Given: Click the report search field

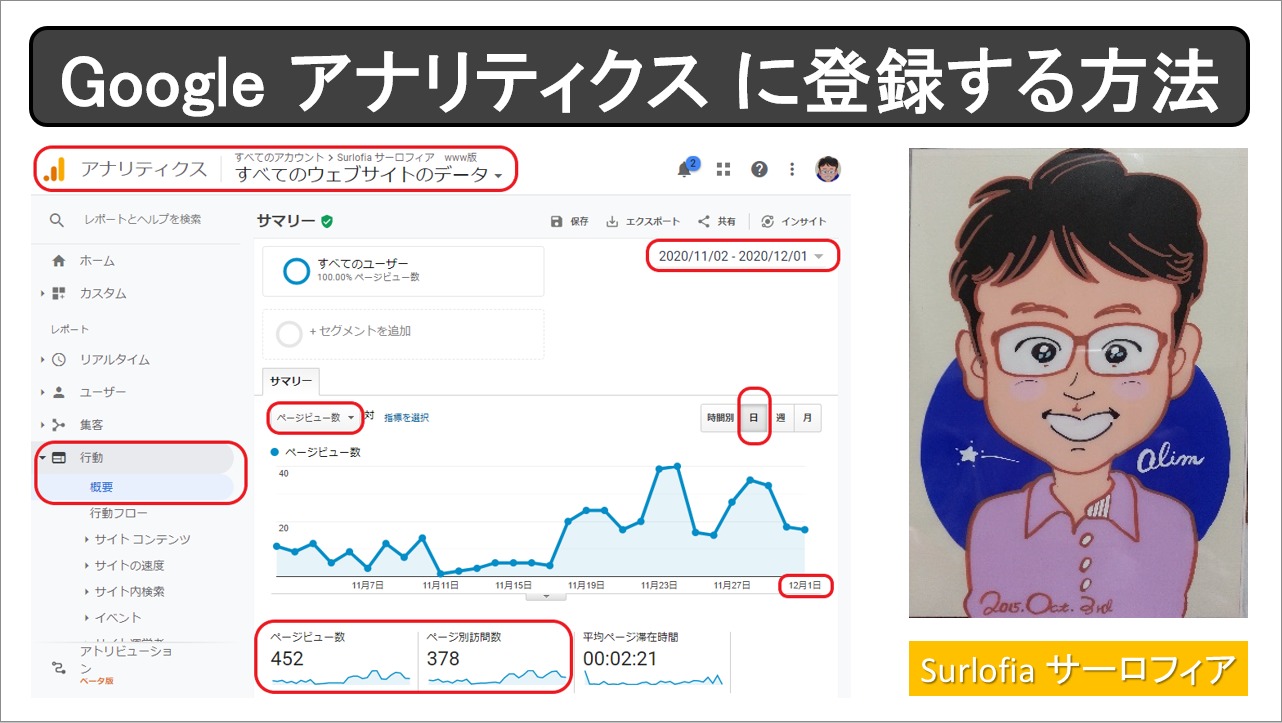Looking at the screenshot, I should (x=142, y=220).
